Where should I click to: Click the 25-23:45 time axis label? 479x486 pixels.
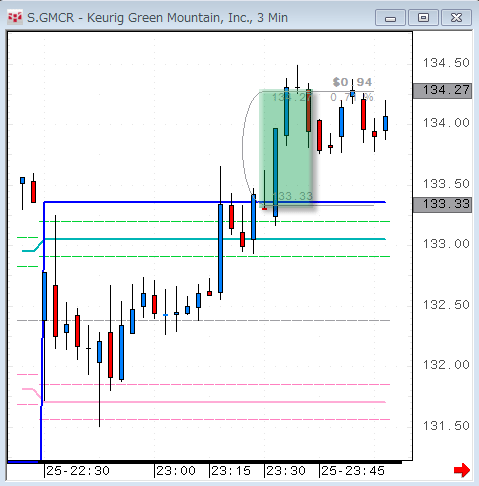(x=353, y=471)
